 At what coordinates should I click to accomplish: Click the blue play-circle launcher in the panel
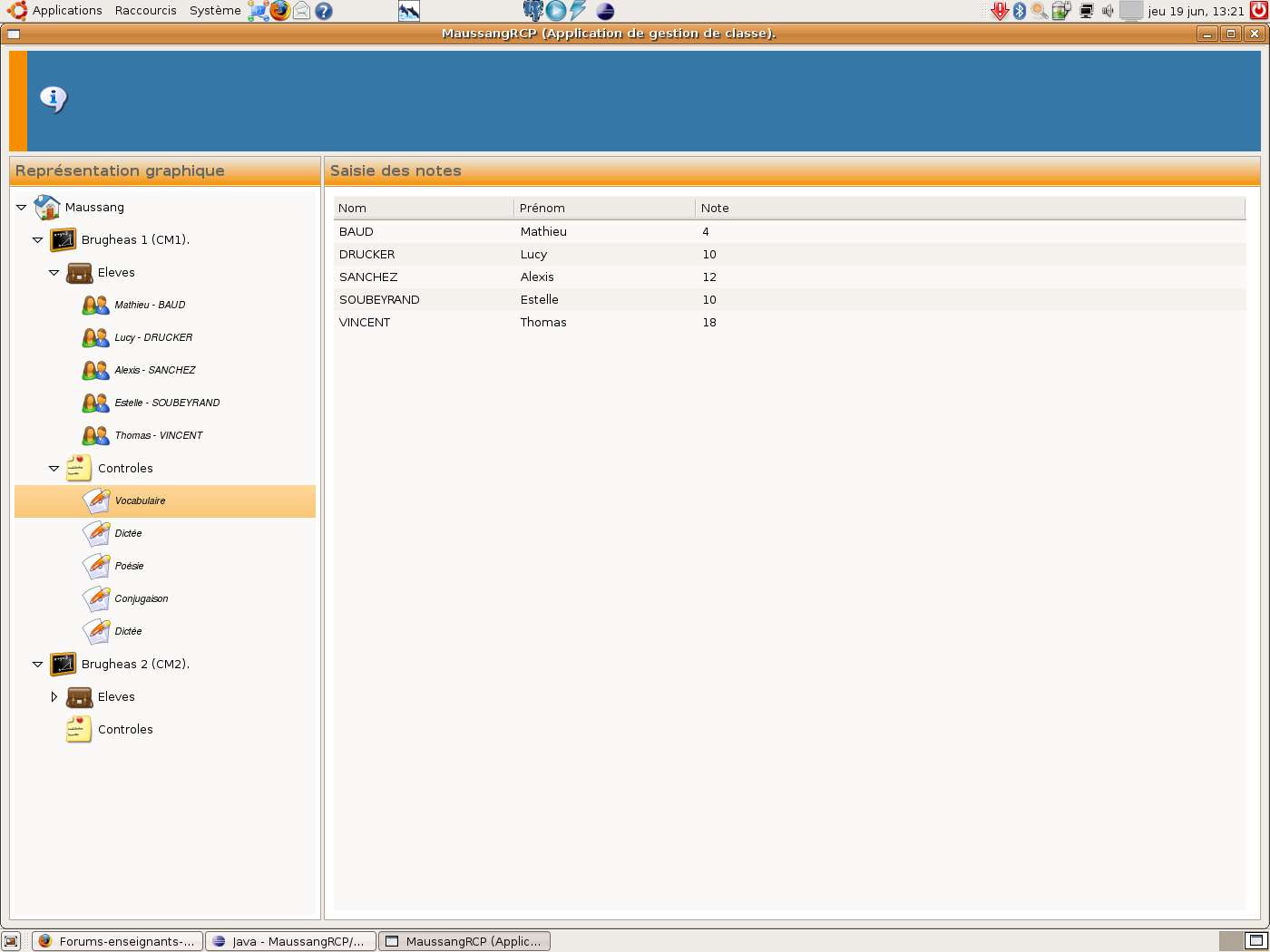[556, 11]
